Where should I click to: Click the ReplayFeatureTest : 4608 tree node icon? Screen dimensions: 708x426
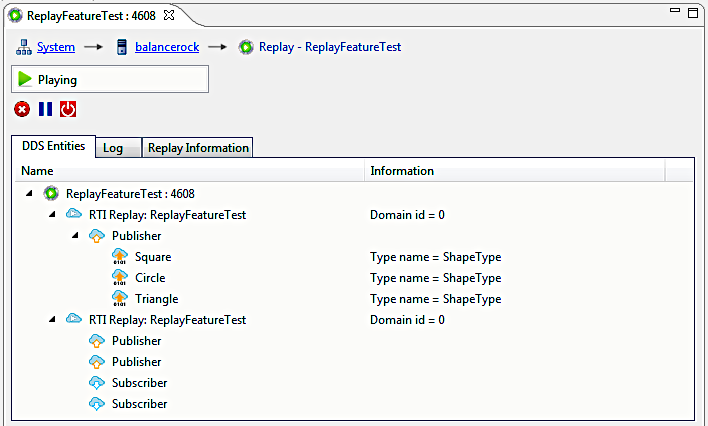point(51,193)
